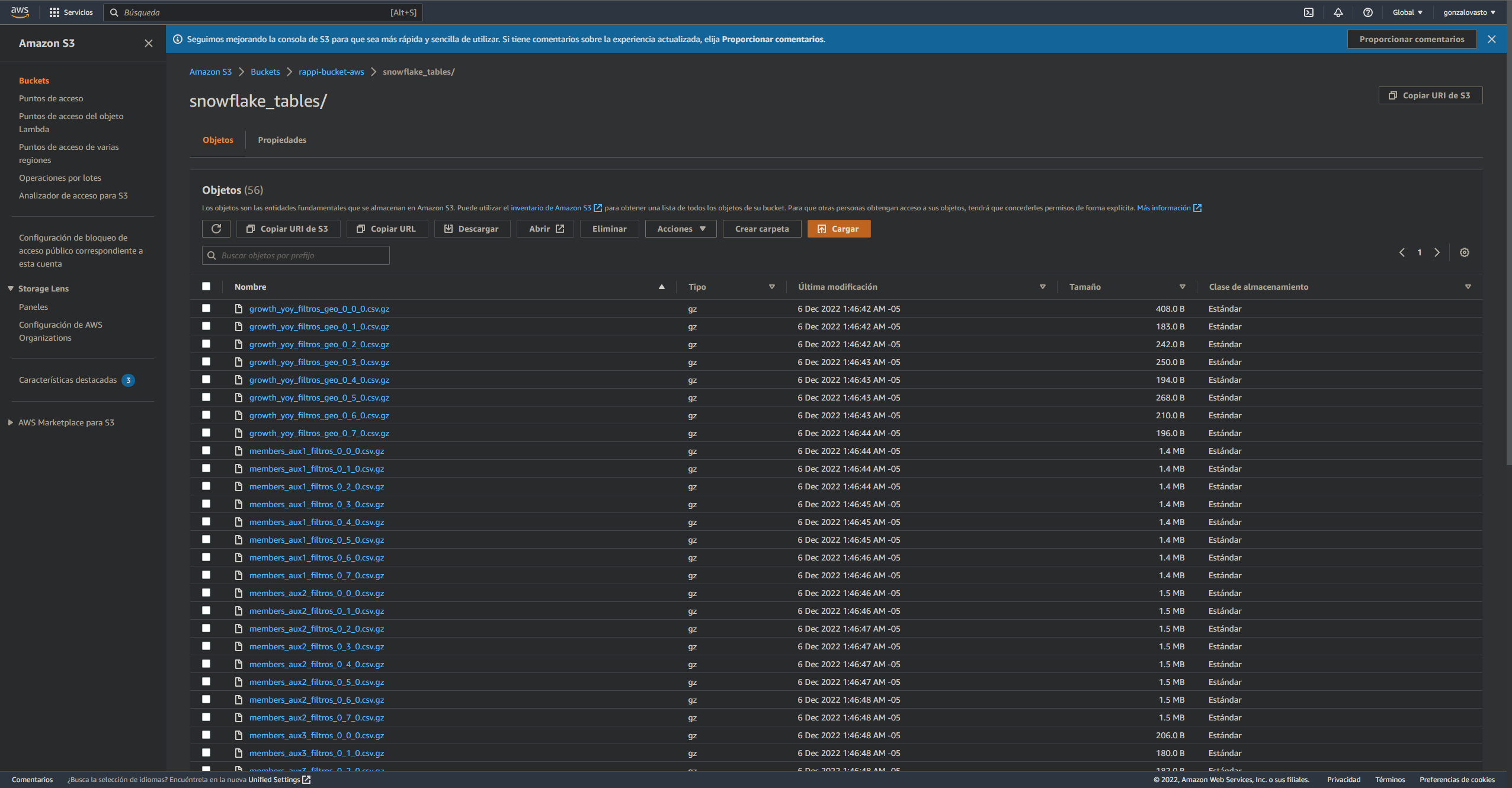Switch to the Objetos tab
The image size is (1512, 788).
(218, 140)
